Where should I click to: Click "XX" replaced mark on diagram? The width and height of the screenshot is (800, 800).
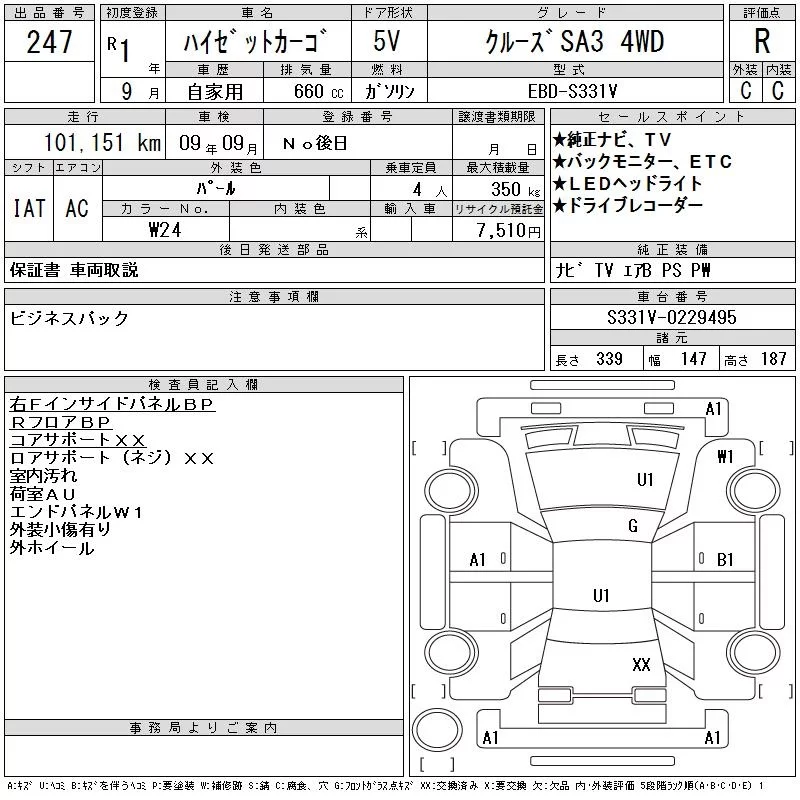(641, 664)
